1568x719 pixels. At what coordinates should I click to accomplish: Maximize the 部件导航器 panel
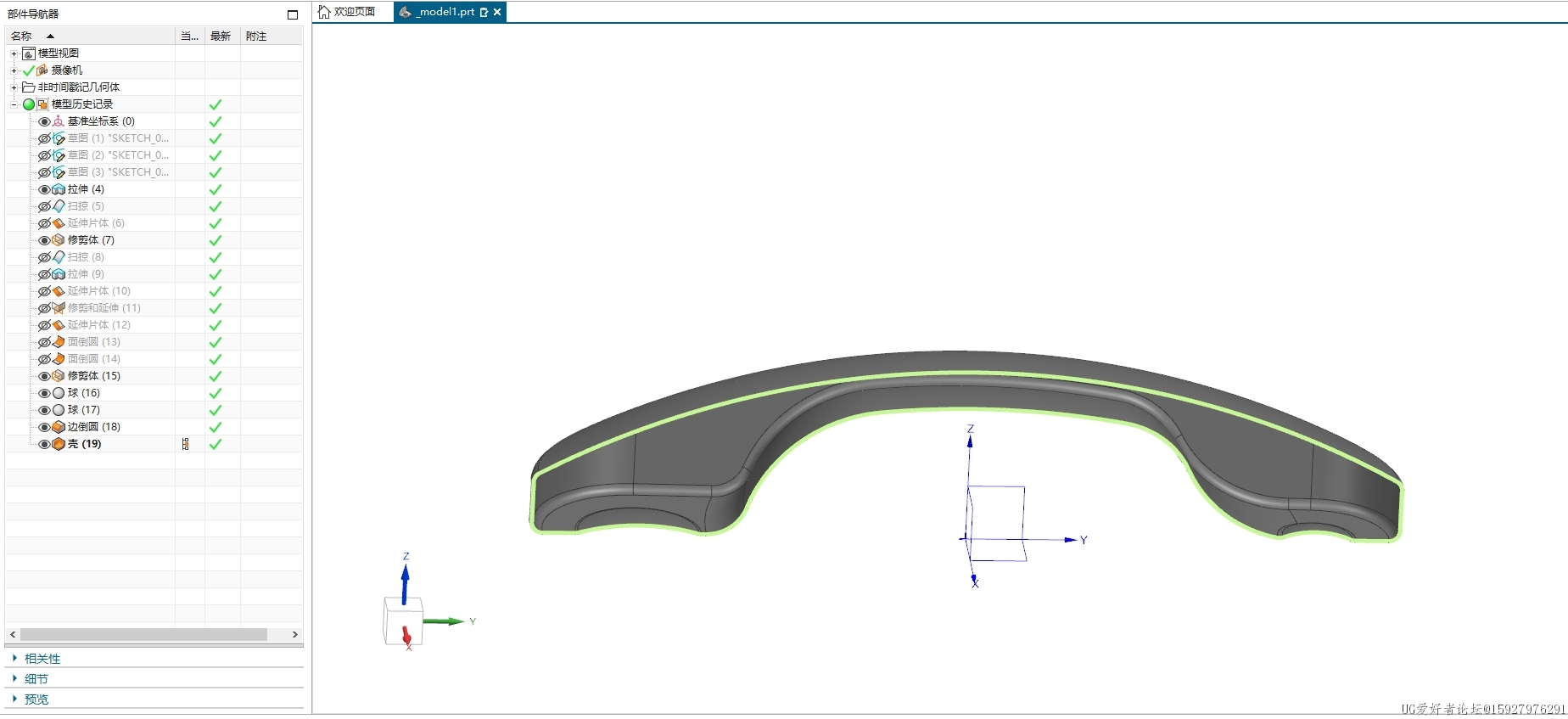[293, 14]
